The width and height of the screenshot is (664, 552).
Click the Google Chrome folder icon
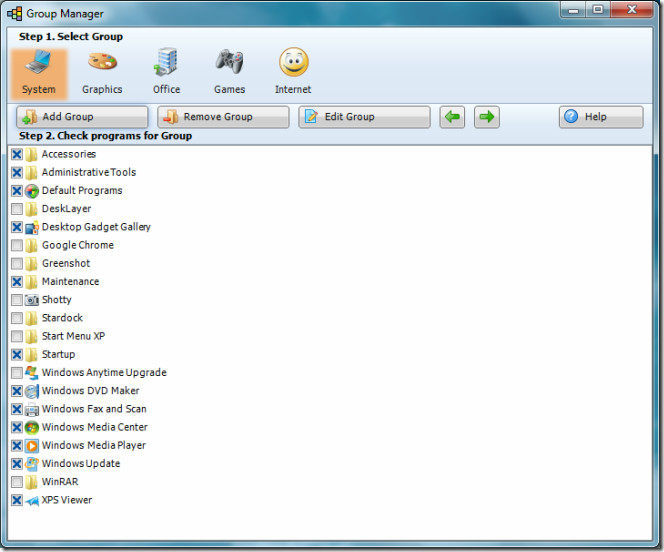(x=31, y=246)
